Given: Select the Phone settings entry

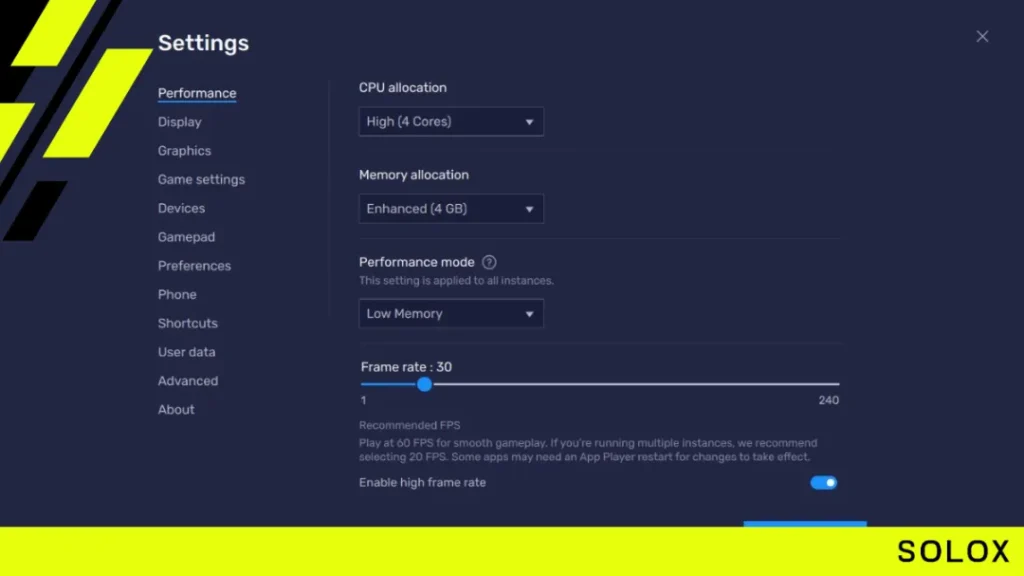Looking at the screenshot, I should tap(177, 295).
